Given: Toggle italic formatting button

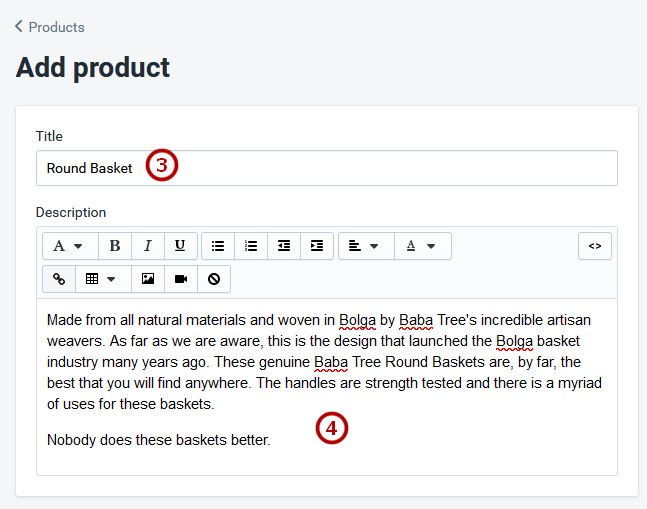Looking at the screenshot, I should click(x=148, y=246).
